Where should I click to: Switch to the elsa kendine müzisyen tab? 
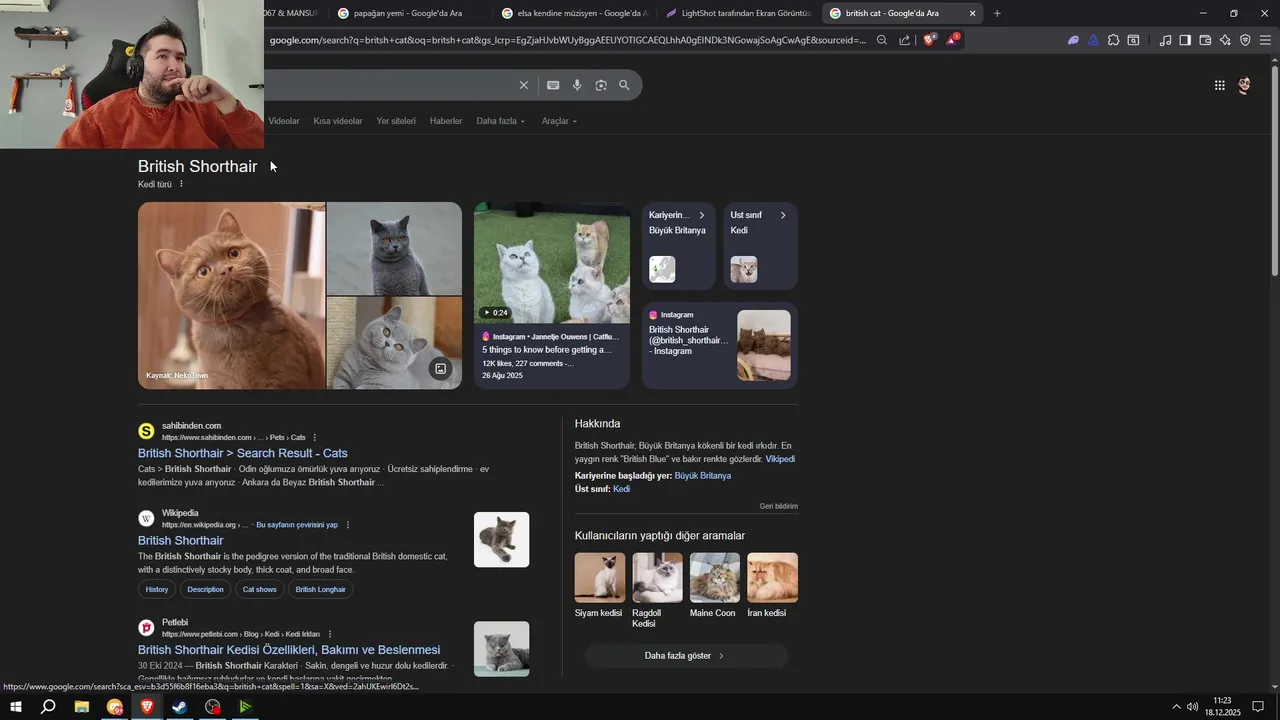point(574,13)
